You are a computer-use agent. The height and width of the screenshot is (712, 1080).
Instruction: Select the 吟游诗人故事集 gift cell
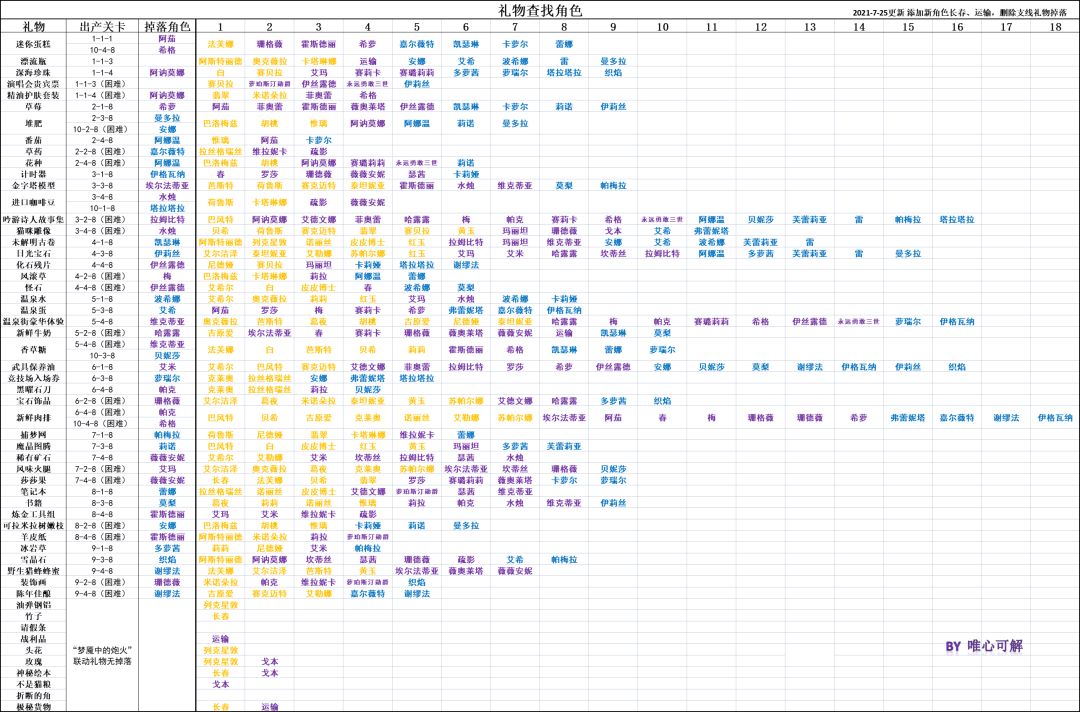pyautogui.click(x=34, y=220)
